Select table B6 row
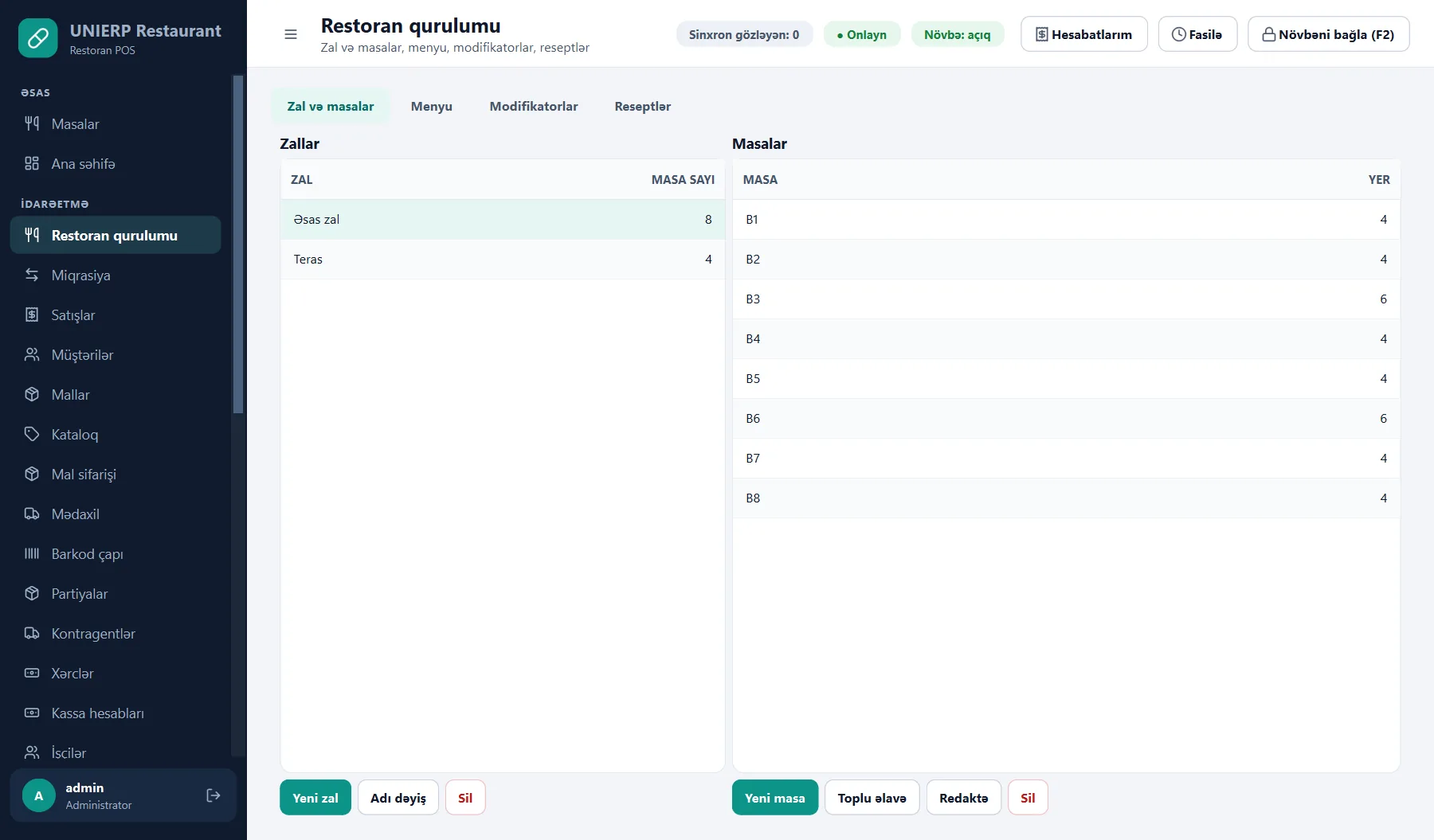 point(1066,419)
